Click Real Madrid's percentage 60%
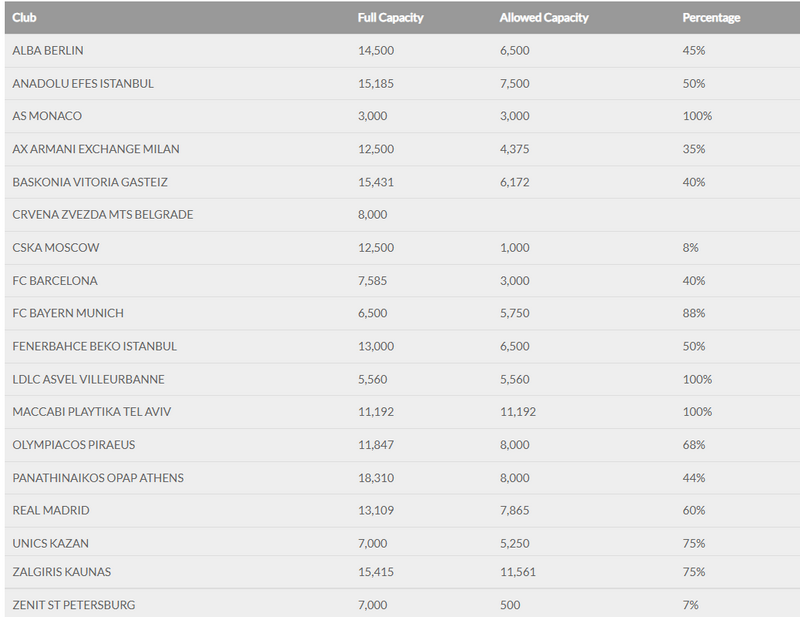The height and width of the screenshot is (617, 800). (x=694, y=510)
